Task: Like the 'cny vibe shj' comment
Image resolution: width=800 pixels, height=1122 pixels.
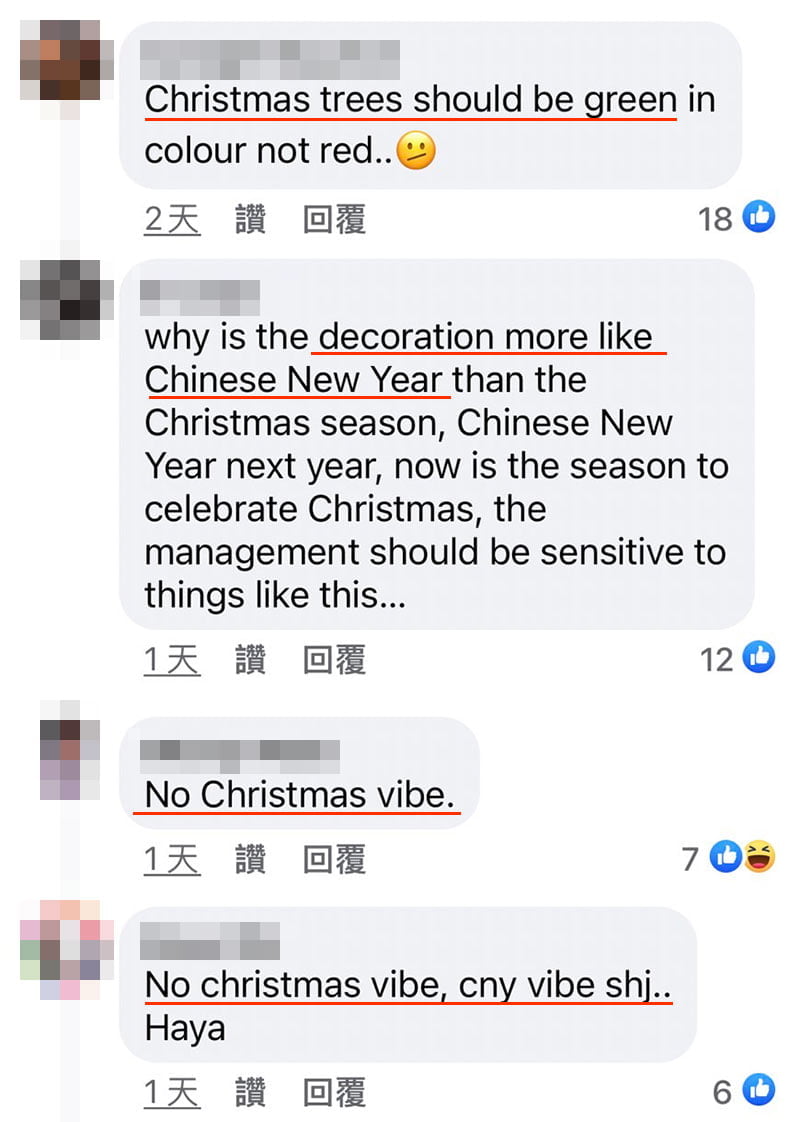Action: coord(250,1093)
